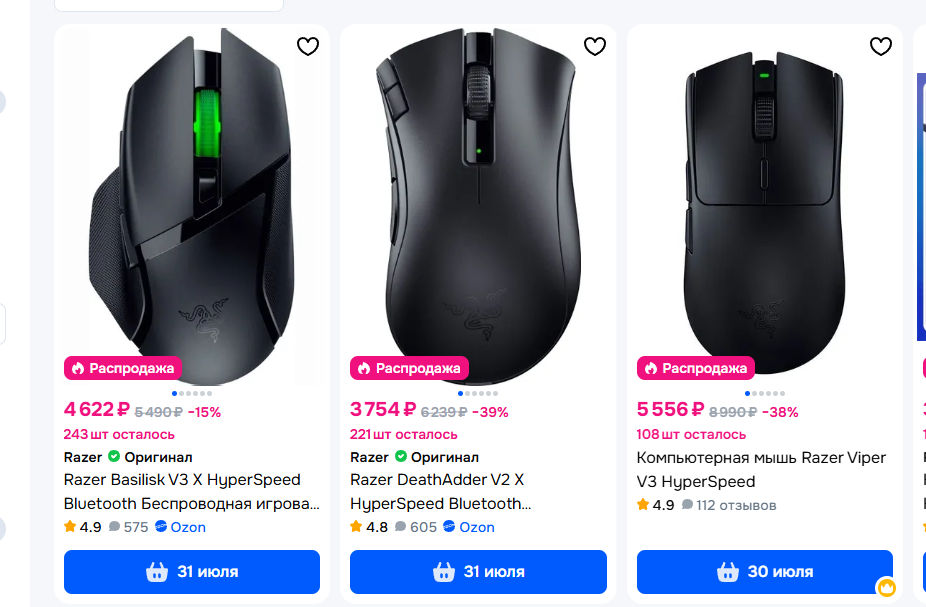Image resolution: width=926 pixels, height=607 pixels.
Task: Click the crown icon near Viper card
Action: [886, 587]
